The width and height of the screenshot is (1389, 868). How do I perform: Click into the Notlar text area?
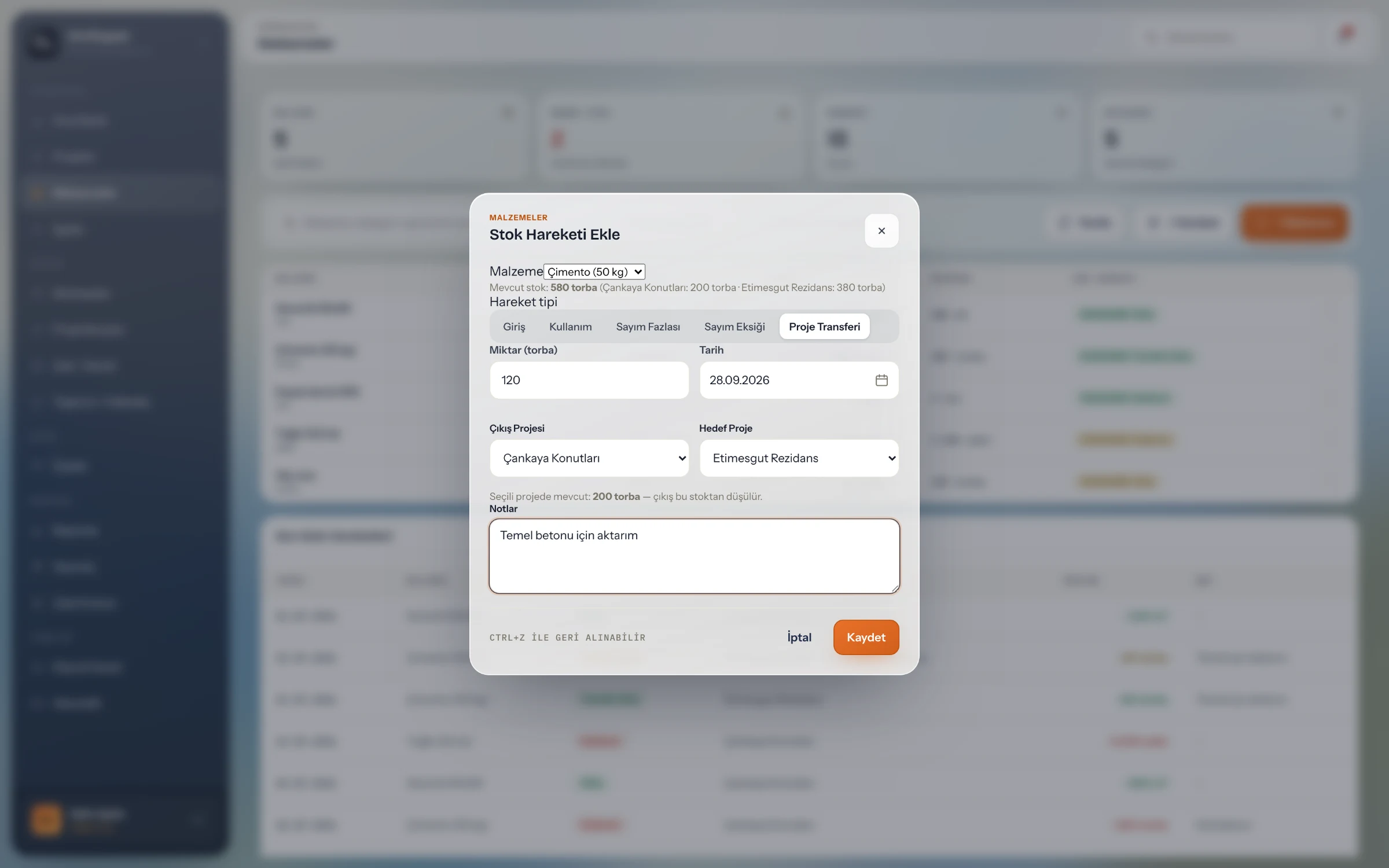point(694,556)
